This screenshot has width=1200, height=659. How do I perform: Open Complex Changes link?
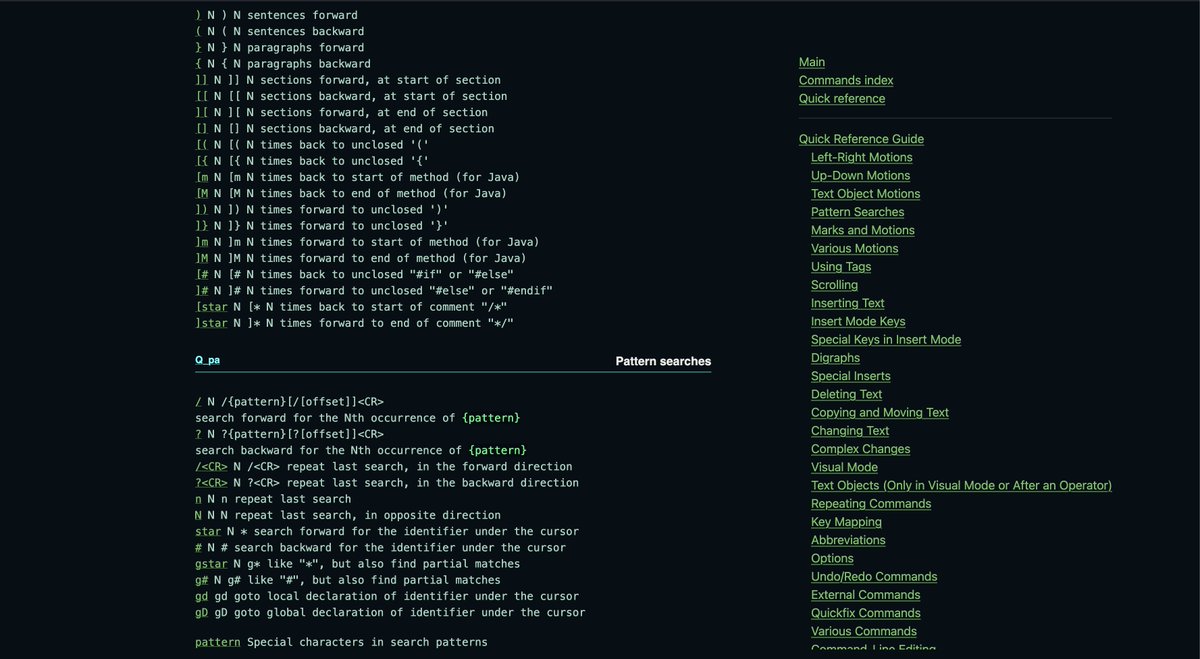(860, 449)
